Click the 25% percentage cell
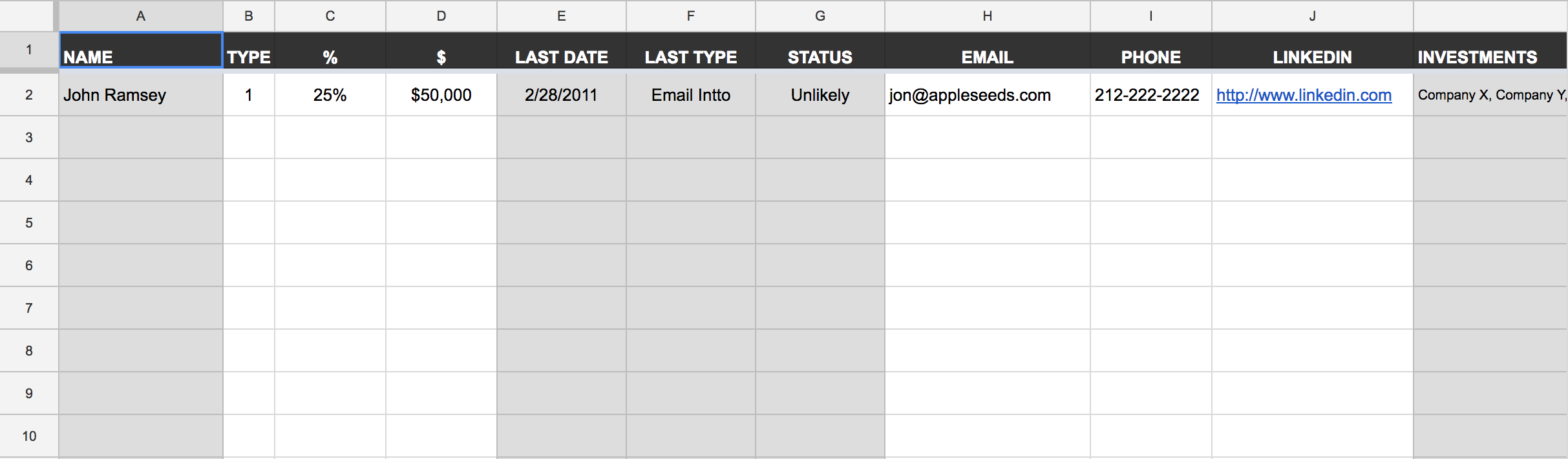 point(330,95)
